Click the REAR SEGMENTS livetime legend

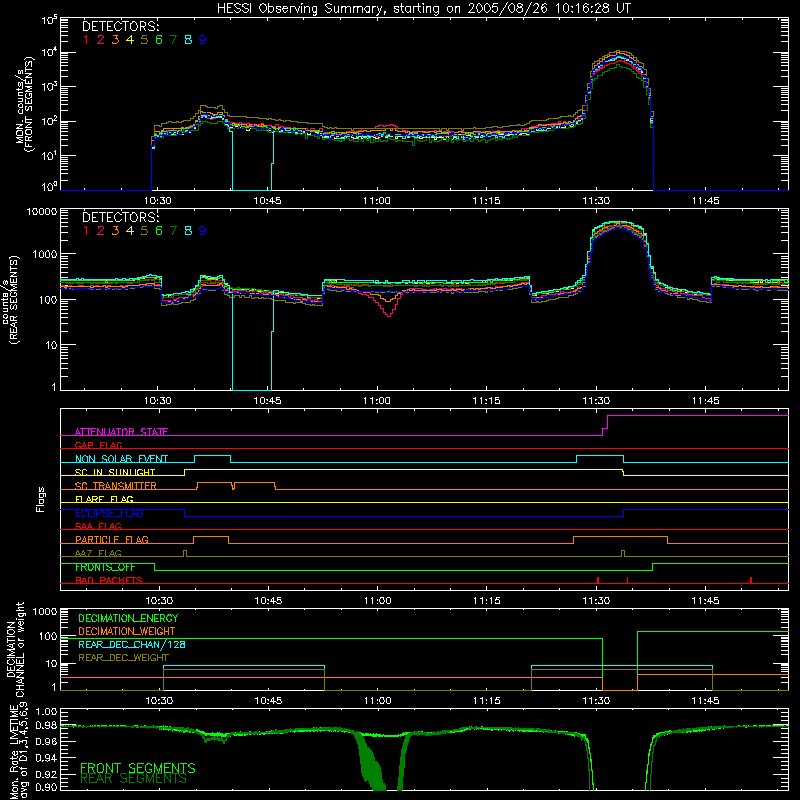(x=134, y=779)
